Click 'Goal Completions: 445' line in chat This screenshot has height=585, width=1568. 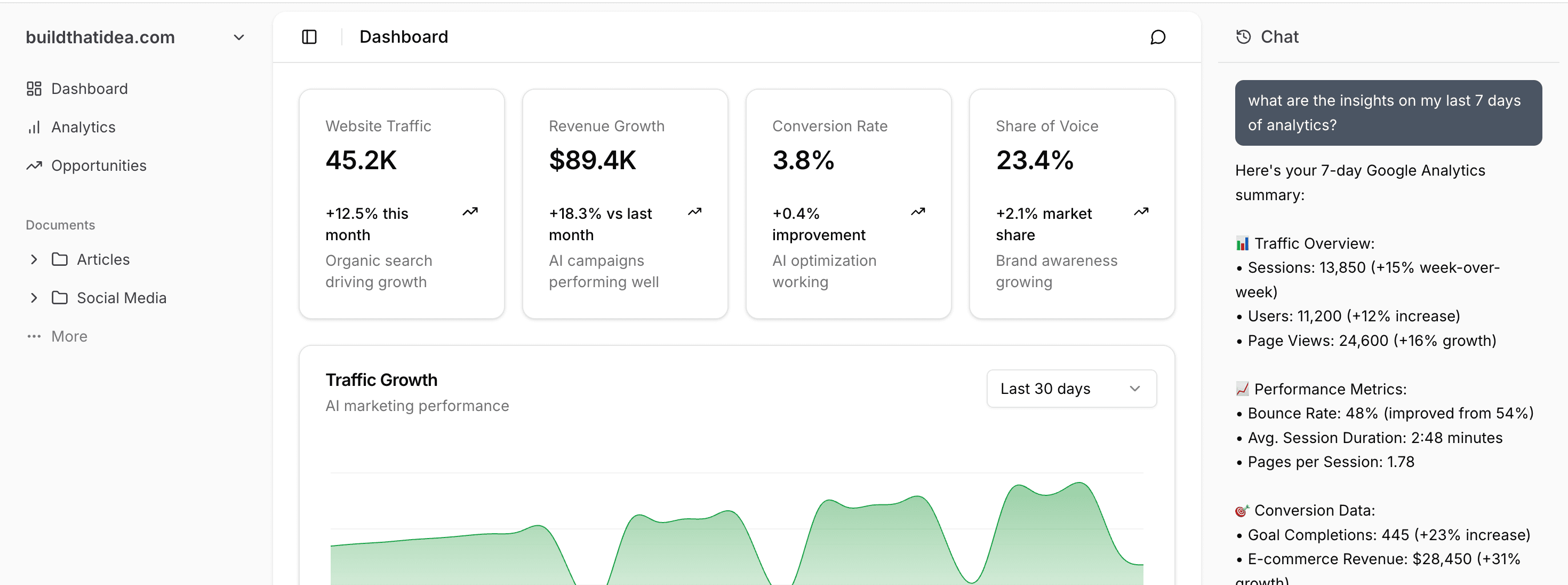click(x=1383, y=535)
